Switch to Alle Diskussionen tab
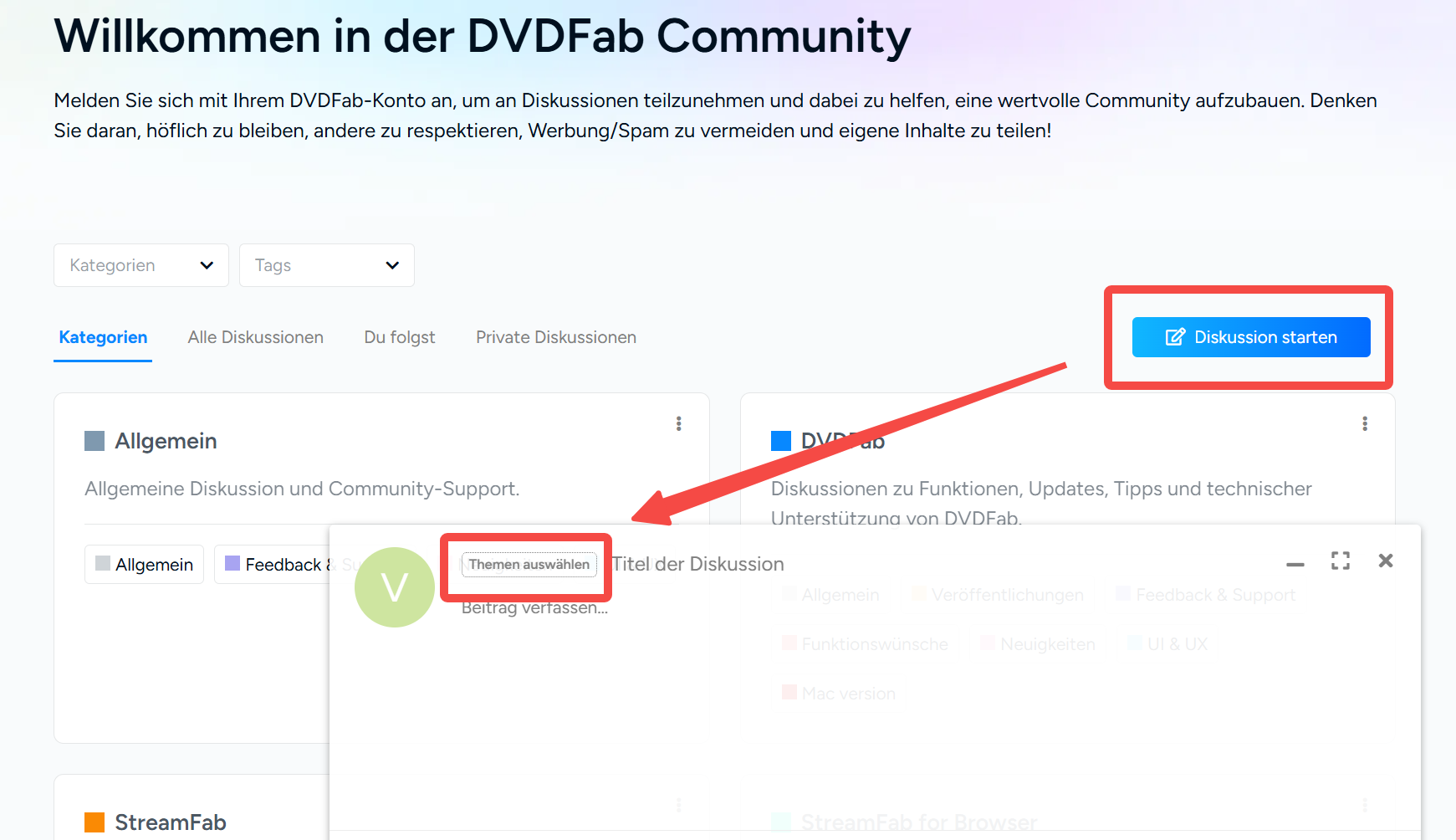Image resolution: width=1456 pixels, height=840 pixels. tap(256, 337)
